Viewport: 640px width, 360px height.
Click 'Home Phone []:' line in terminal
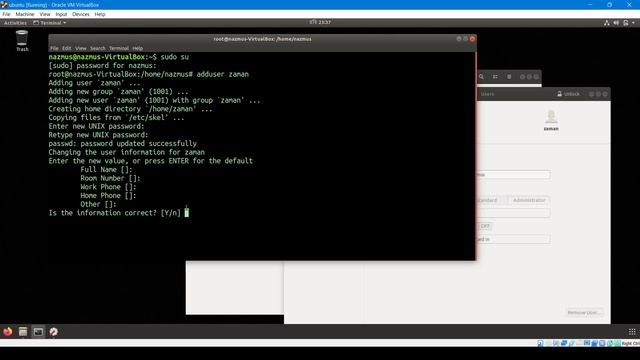(x=108, y=196)
